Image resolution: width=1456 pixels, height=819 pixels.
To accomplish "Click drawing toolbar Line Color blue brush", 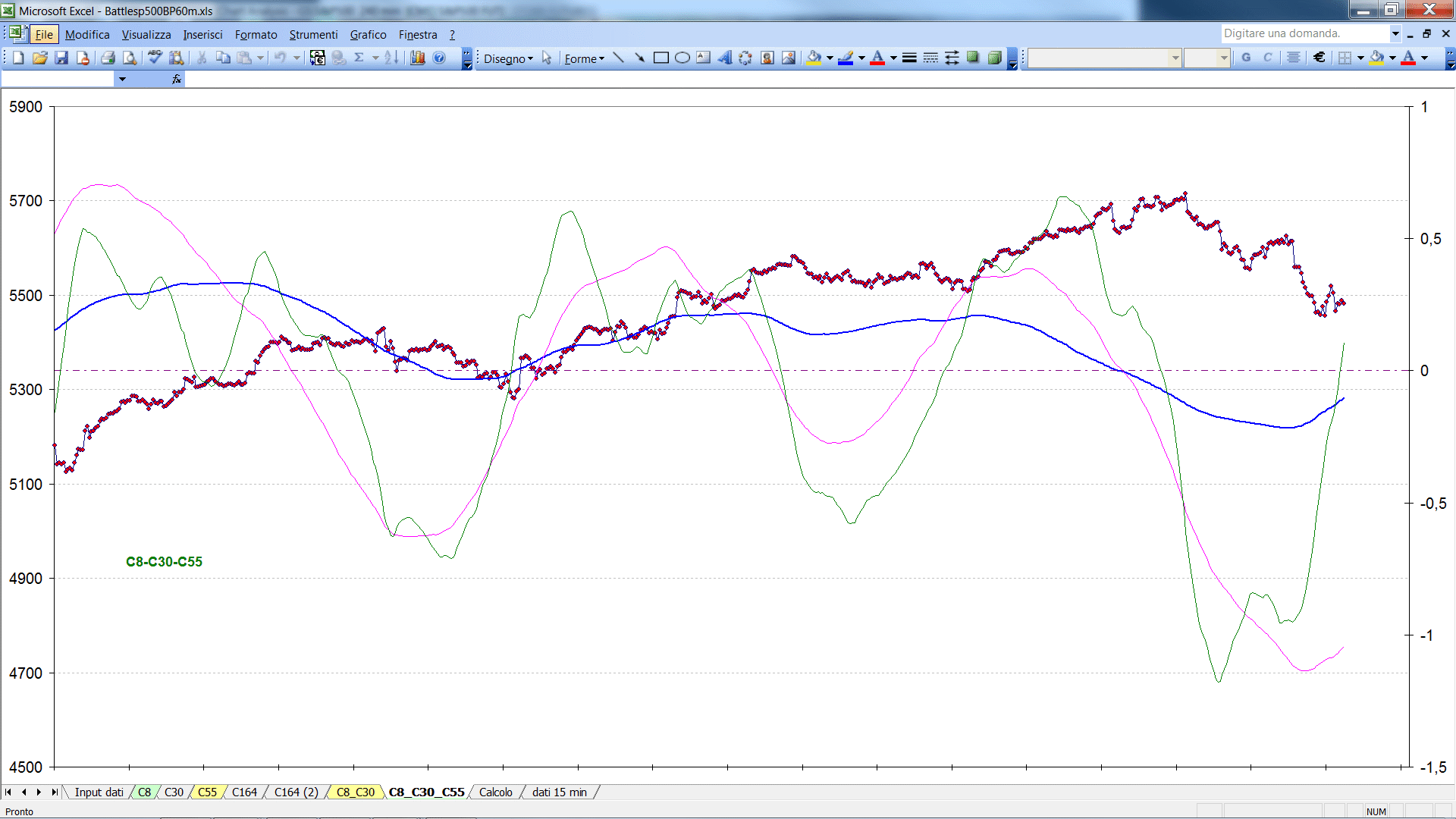I will point(846,58).
